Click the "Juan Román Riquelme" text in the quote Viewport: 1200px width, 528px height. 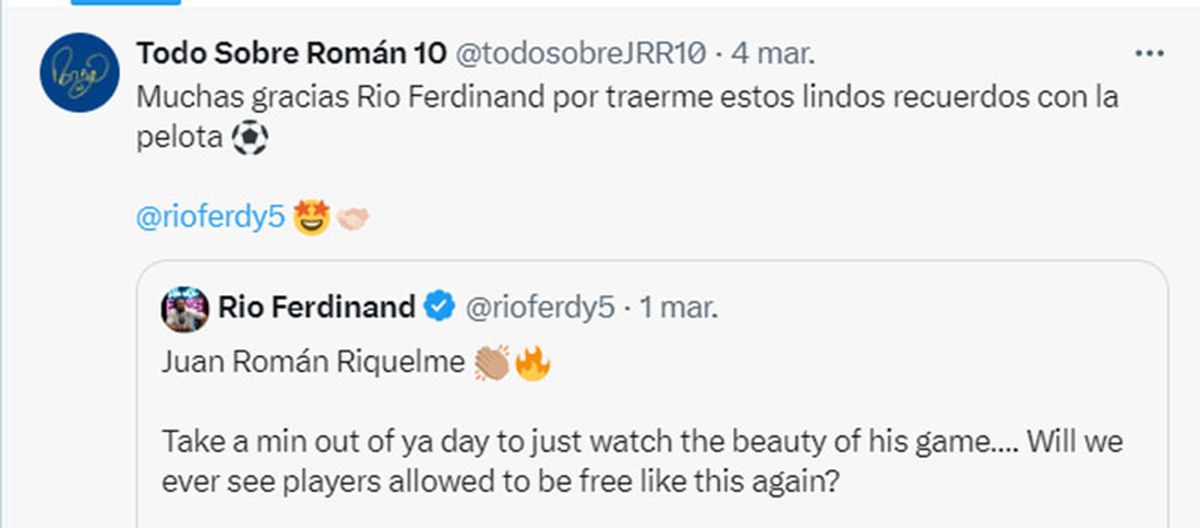313,364
